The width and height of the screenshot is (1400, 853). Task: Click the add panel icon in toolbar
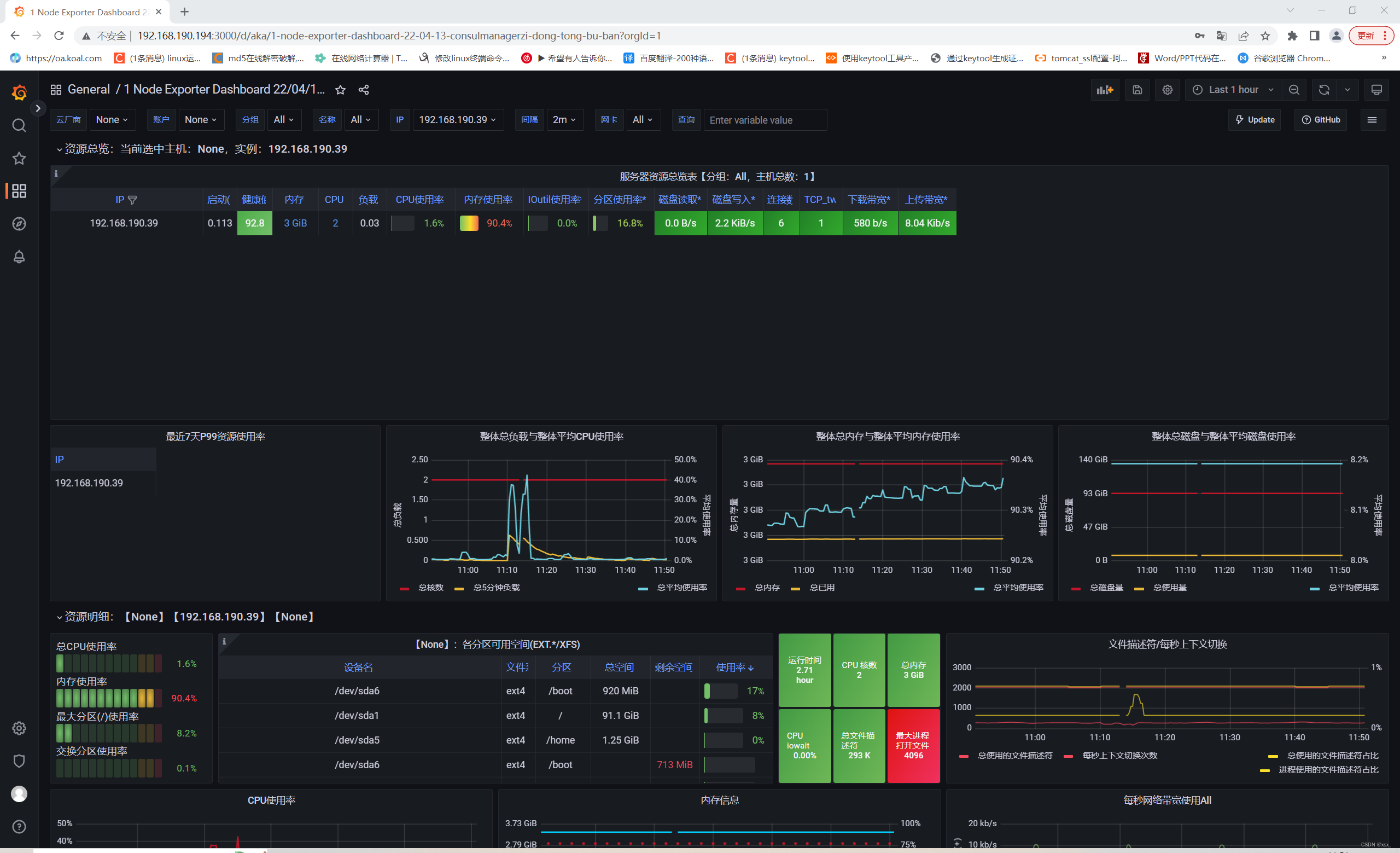click(x=1105, y=89)
